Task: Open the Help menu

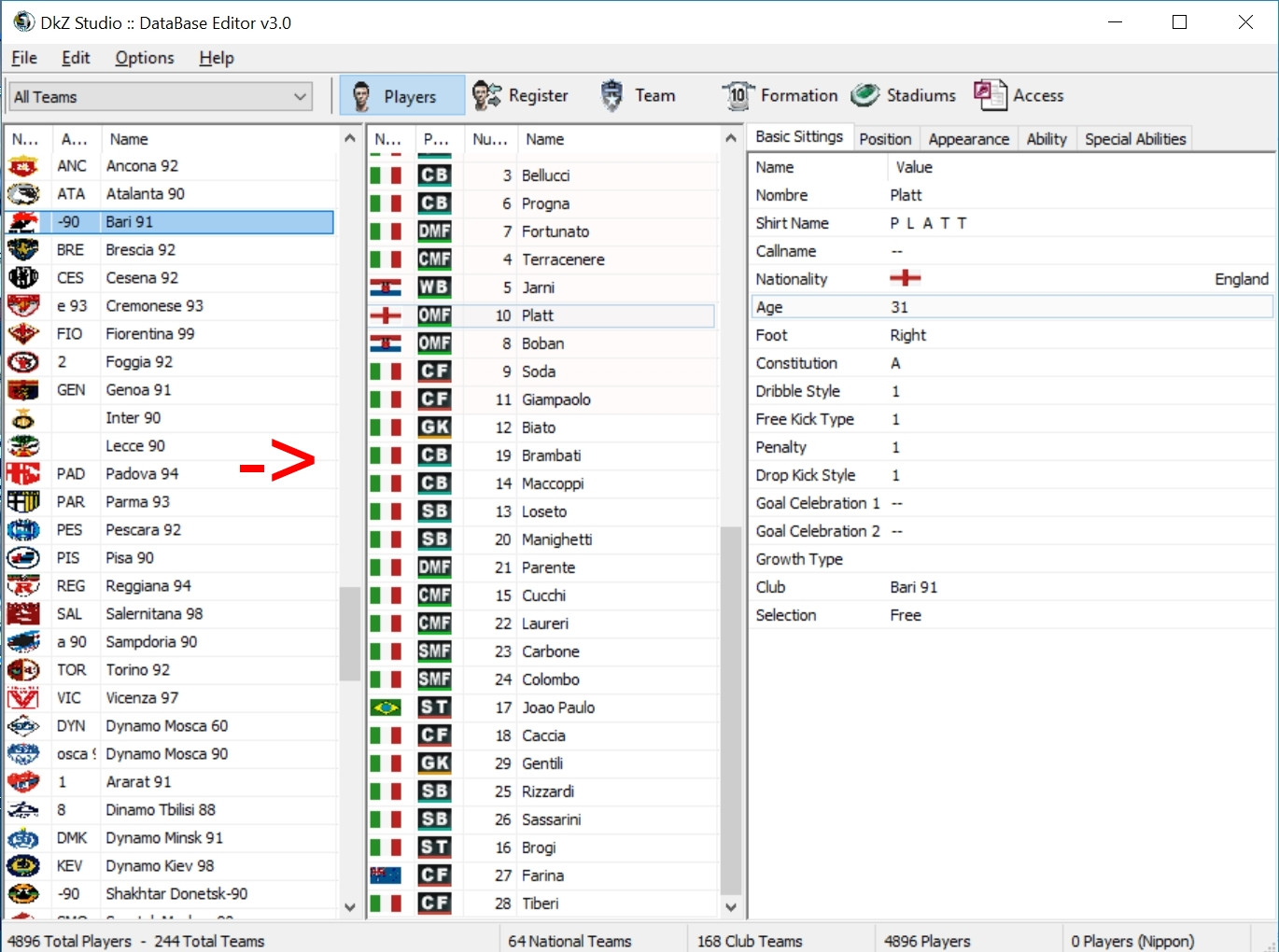Action: tap(217, 58)
